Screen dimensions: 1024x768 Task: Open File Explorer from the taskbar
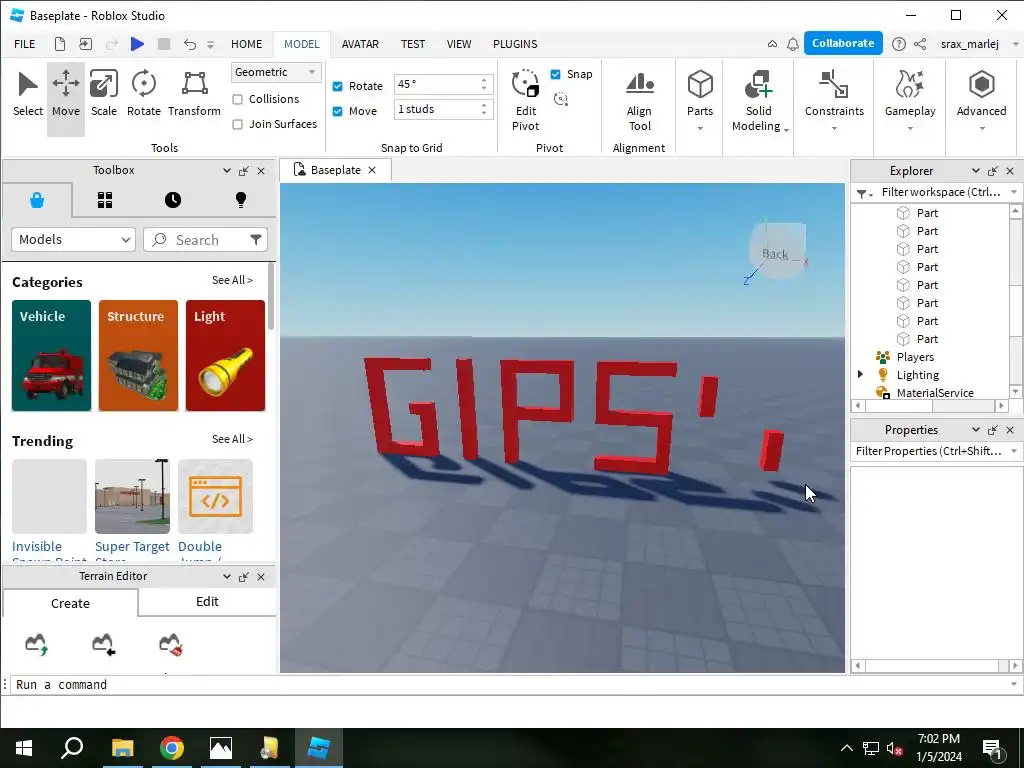tap(122, 748)
